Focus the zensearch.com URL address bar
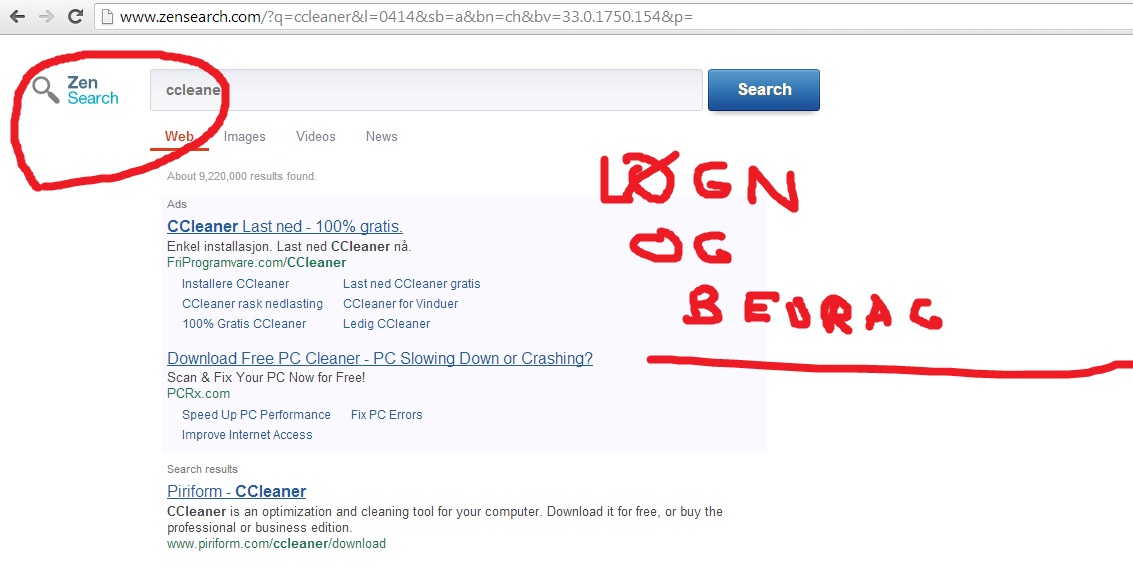This screenshot has height=567, width=1133. (614, 17)
